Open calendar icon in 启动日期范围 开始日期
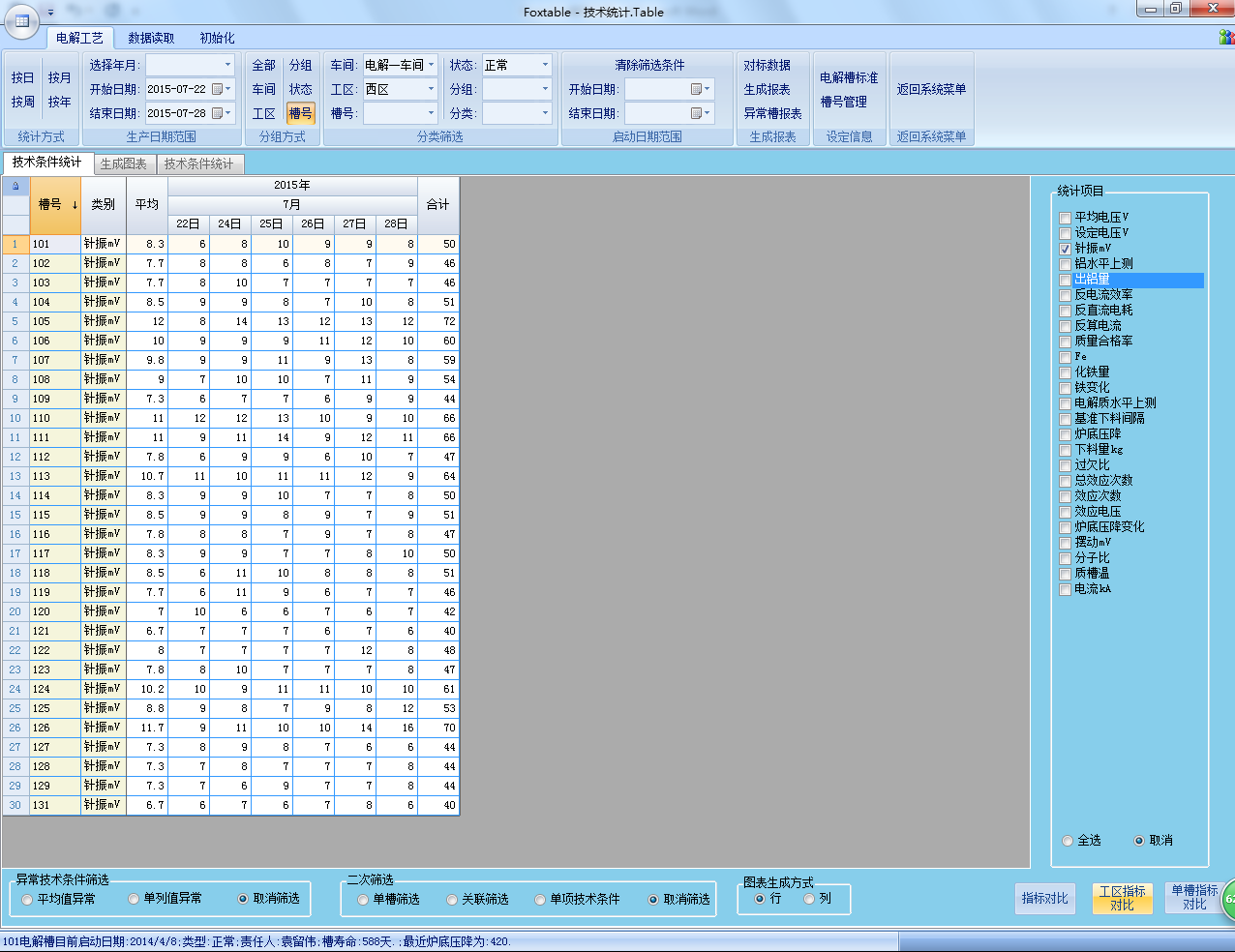This screenshot has height=952, width=1235. pyautogui.click(x=696, y=89)
